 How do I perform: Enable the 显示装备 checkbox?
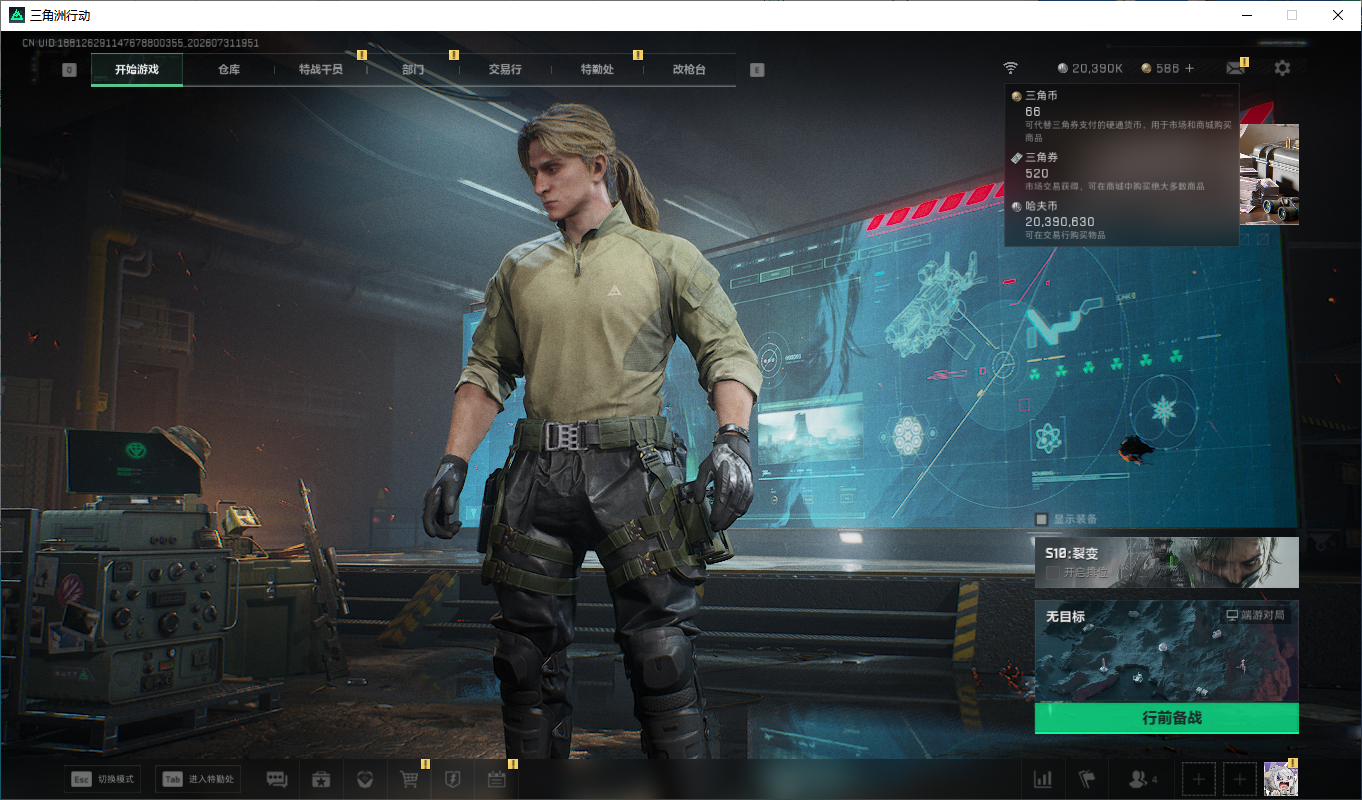click(x=1042, y=519)
